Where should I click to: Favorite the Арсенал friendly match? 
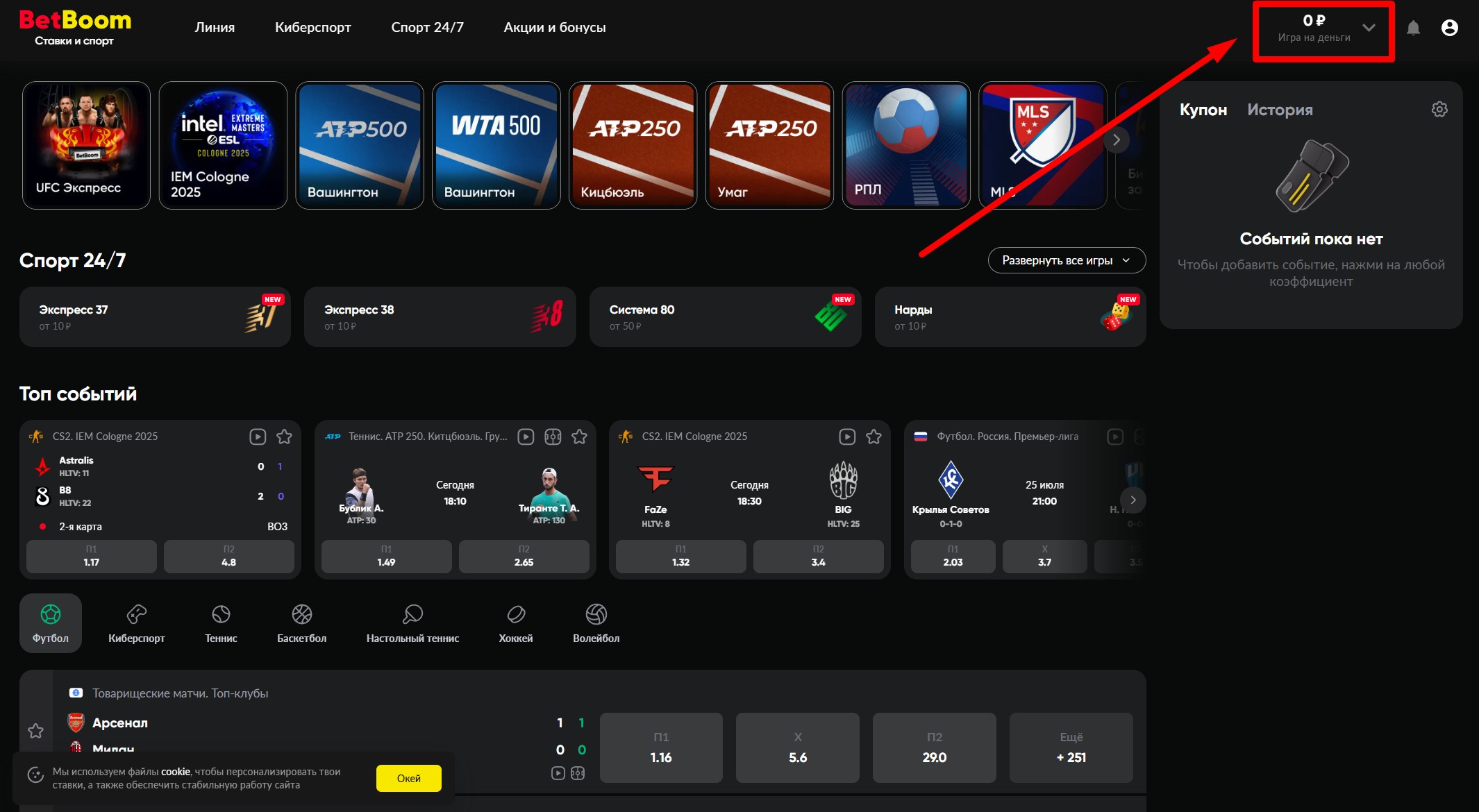[x=36, y=731]
